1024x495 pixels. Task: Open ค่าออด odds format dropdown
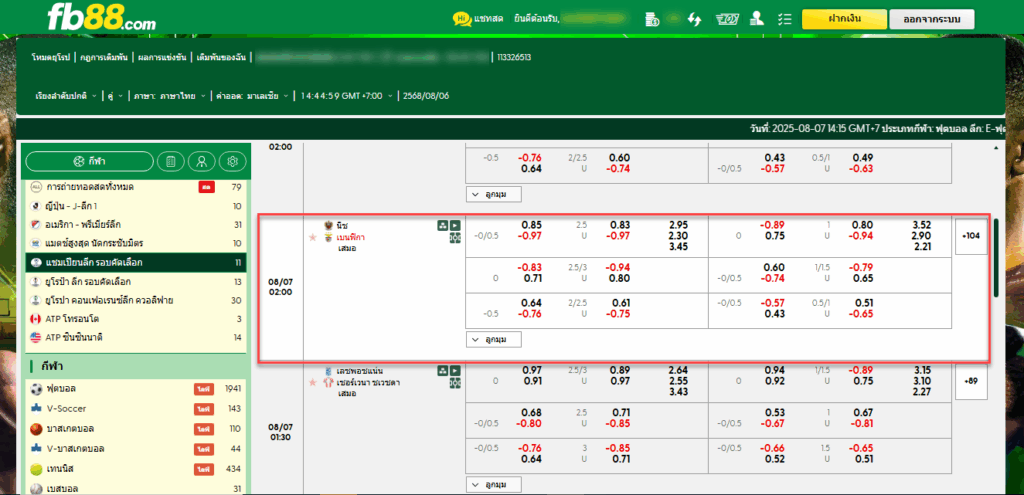[x=253, y=96]
